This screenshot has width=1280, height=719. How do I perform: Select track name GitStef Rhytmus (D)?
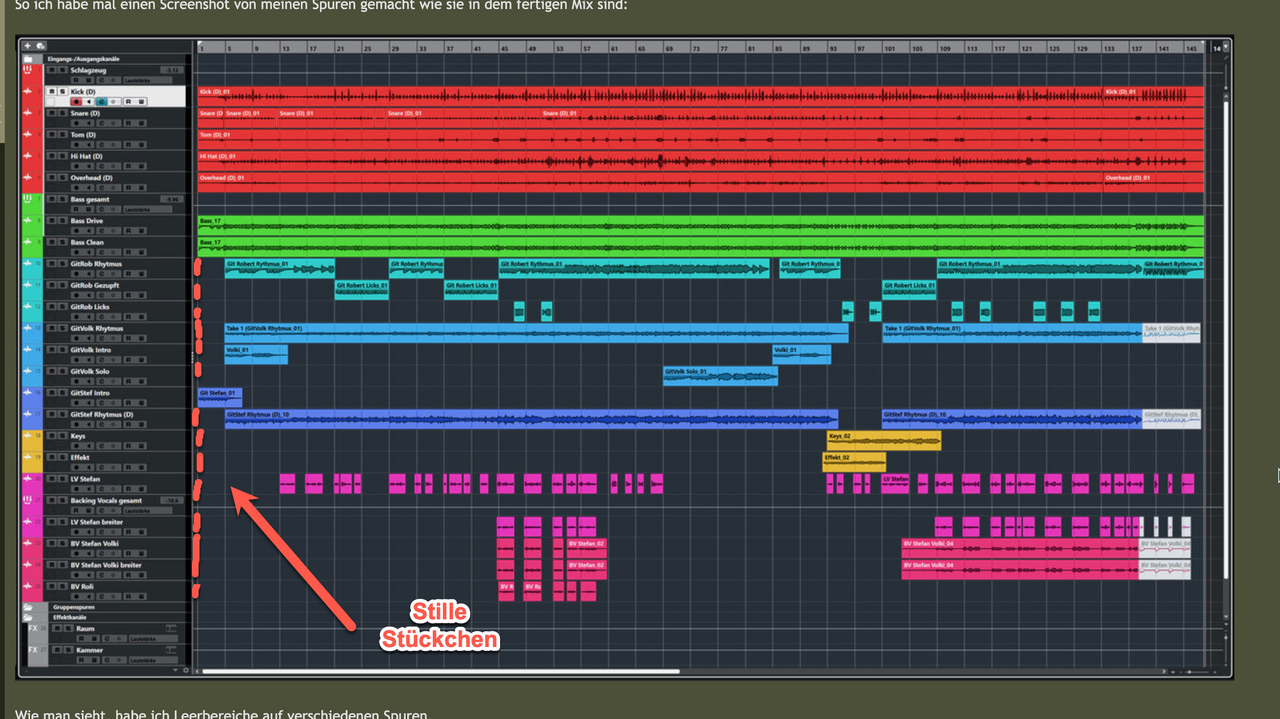102,414
